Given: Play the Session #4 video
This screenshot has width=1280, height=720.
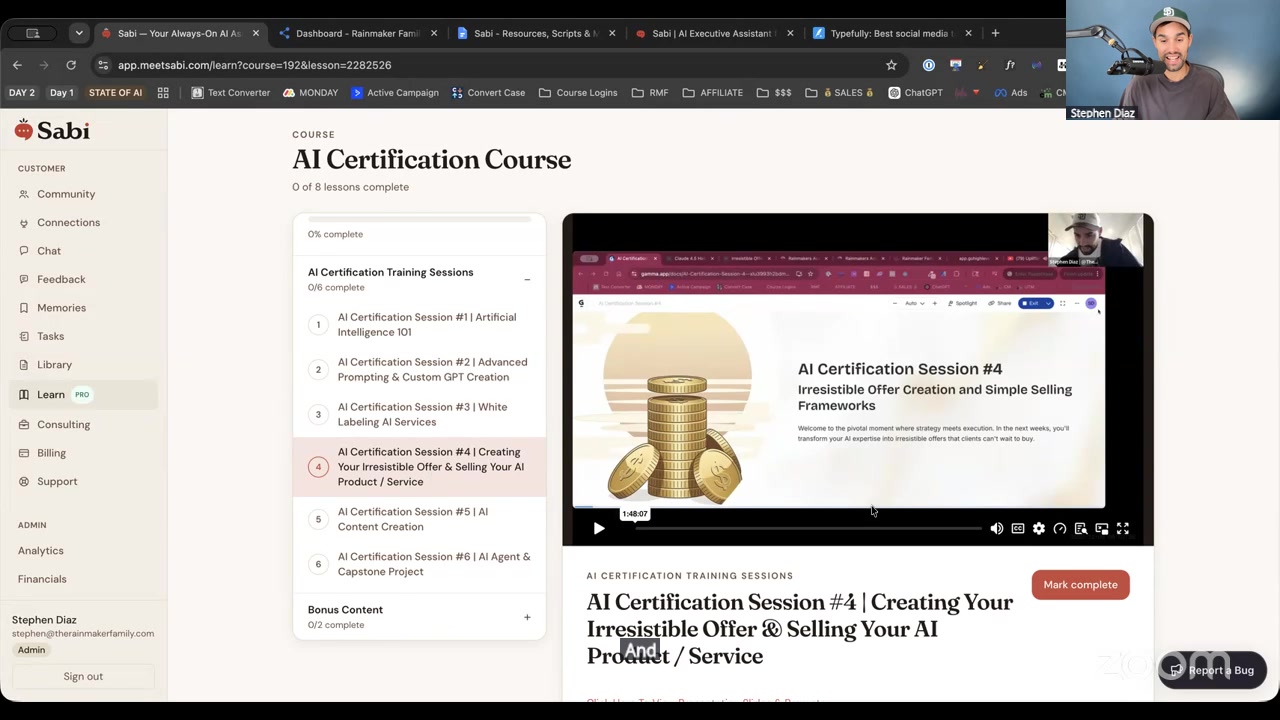Looking at the screenshot, I should [x=599, y=529].
